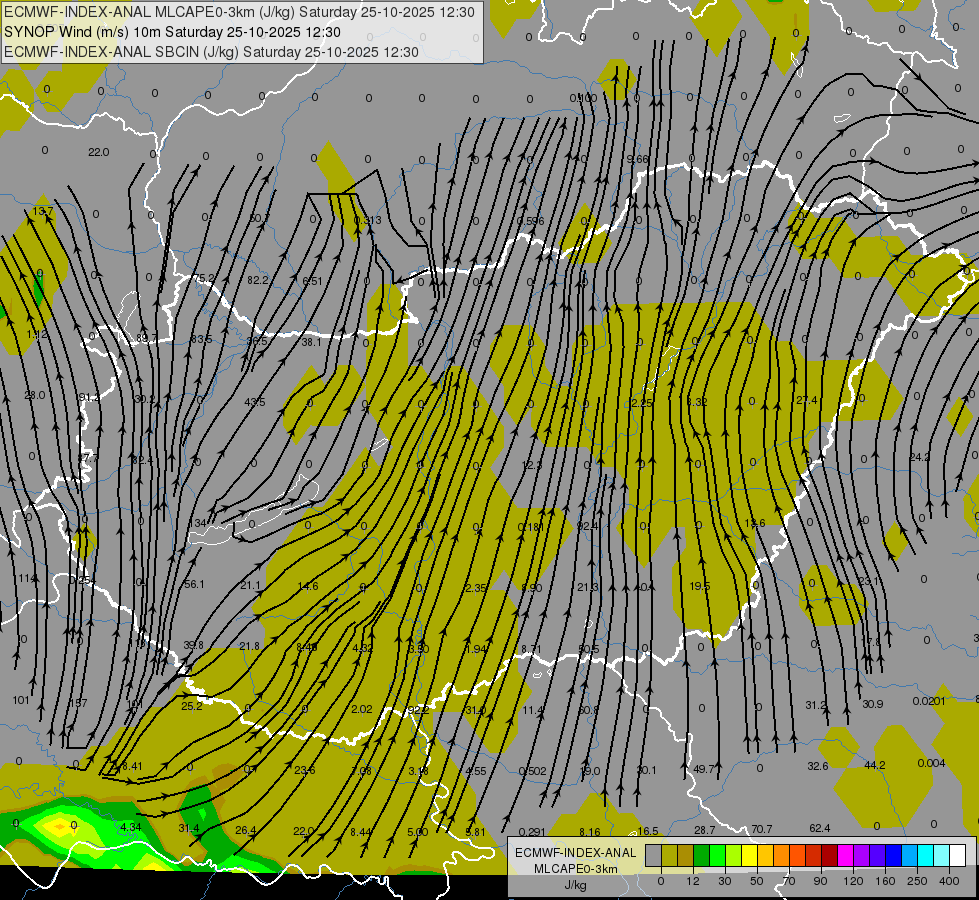Click the map value '0.004'

932,763
